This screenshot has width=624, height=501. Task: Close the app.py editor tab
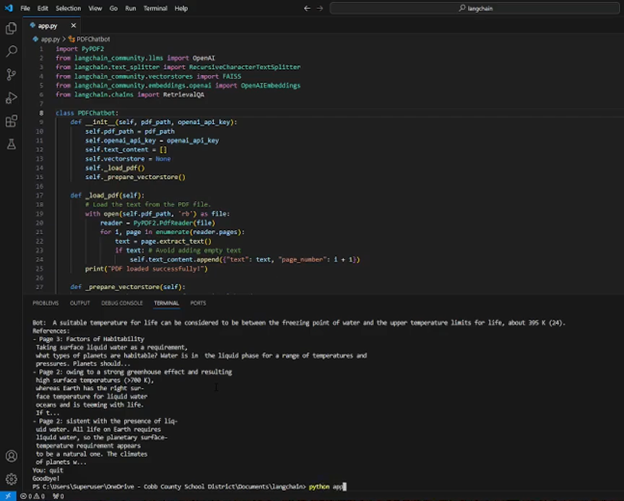click(73, 25)
